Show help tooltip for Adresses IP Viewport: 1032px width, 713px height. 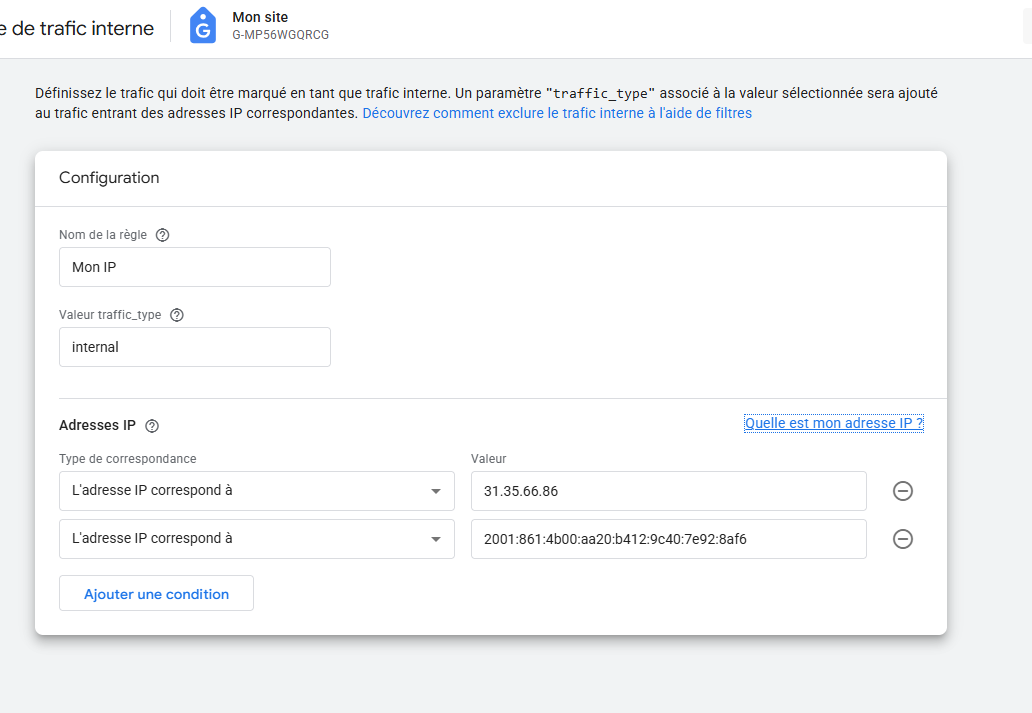[x=152, y=426]
